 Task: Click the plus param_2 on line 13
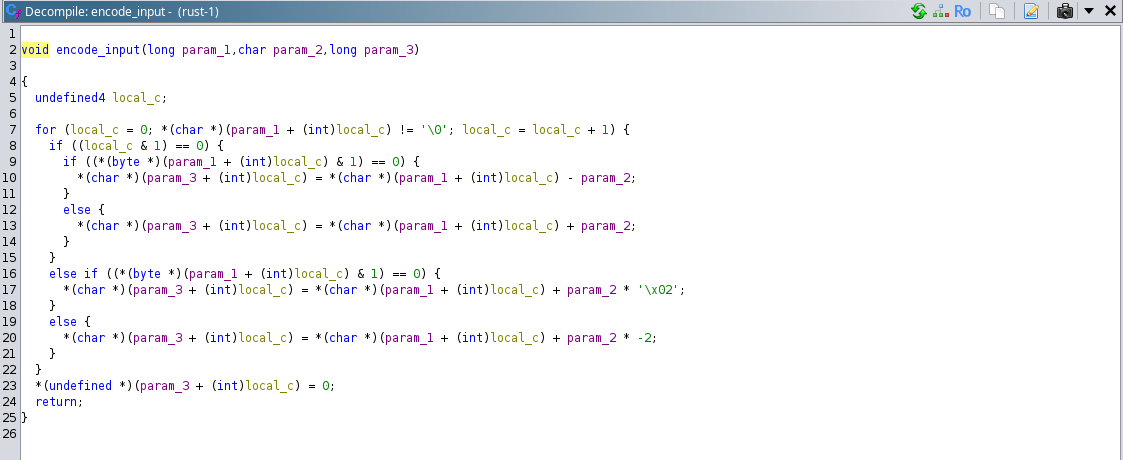[600, 226]
